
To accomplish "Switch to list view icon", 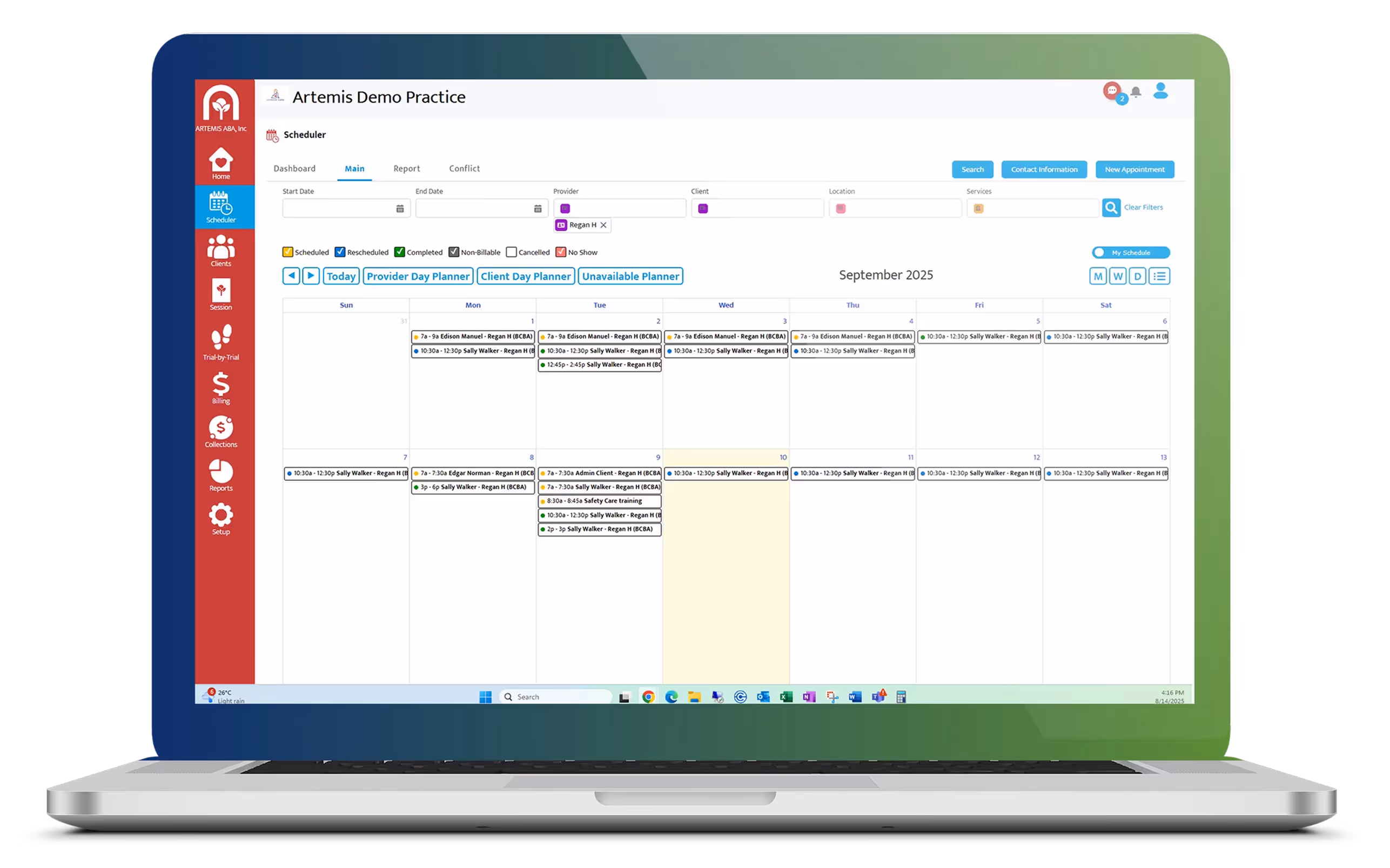I will [1159, 276].
